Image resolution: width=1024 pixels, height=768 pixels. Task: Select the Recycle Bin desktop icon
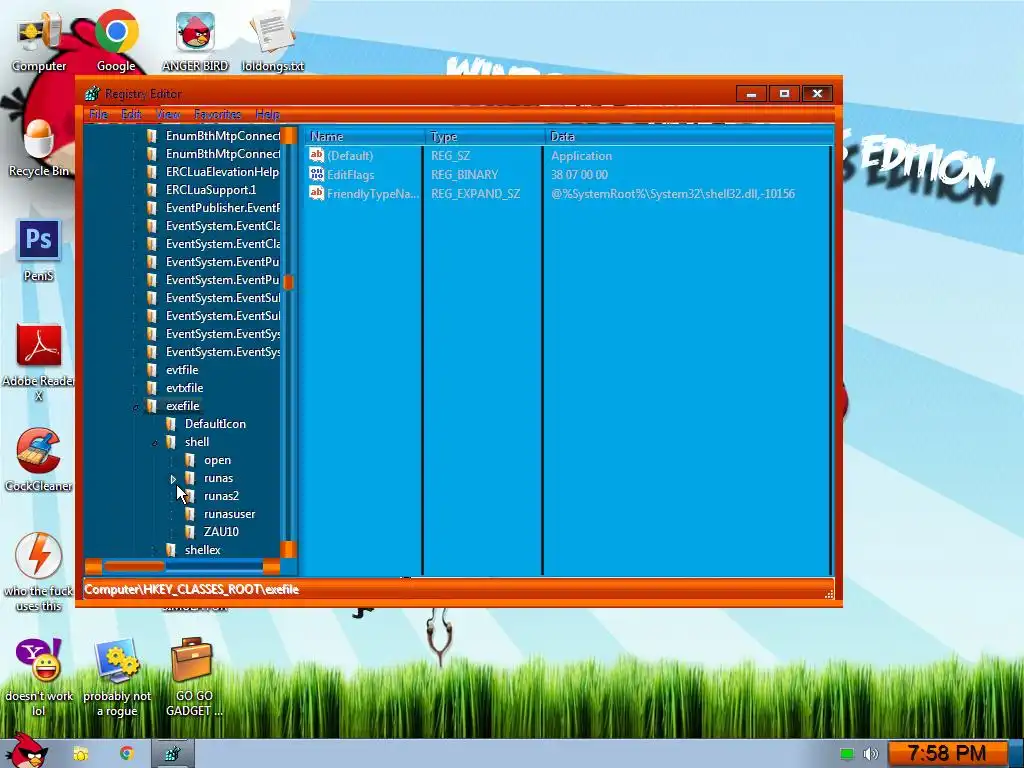[39, 147]
